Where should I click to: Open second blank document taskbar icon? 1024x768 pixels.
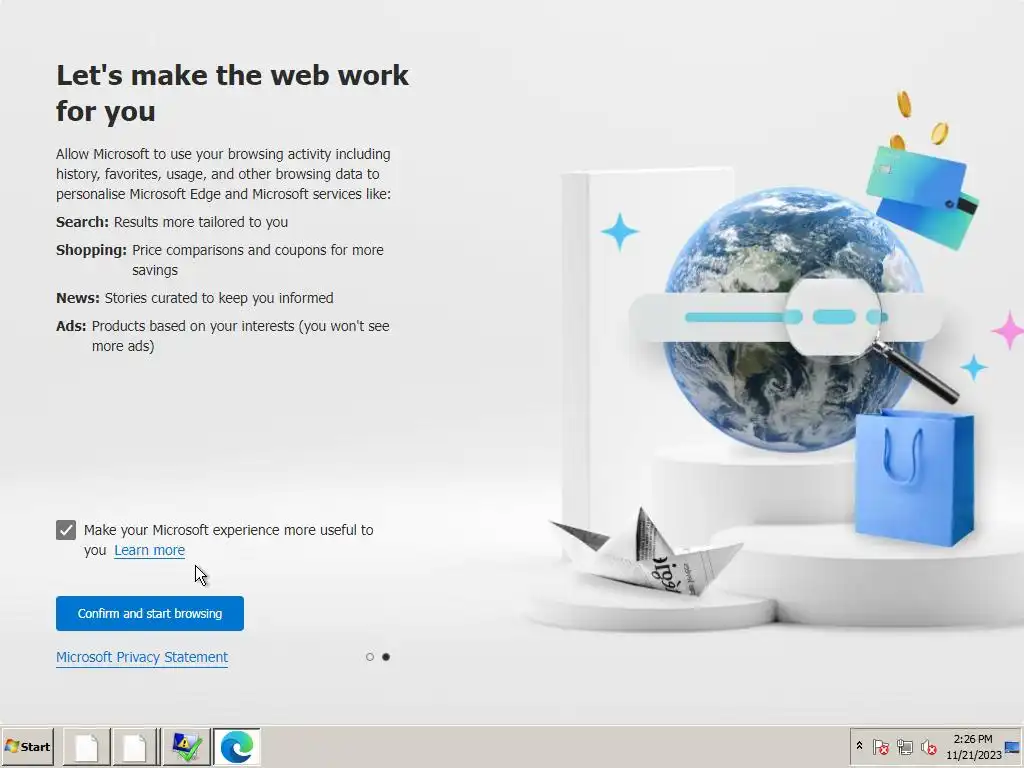click(x=135, y=747)
